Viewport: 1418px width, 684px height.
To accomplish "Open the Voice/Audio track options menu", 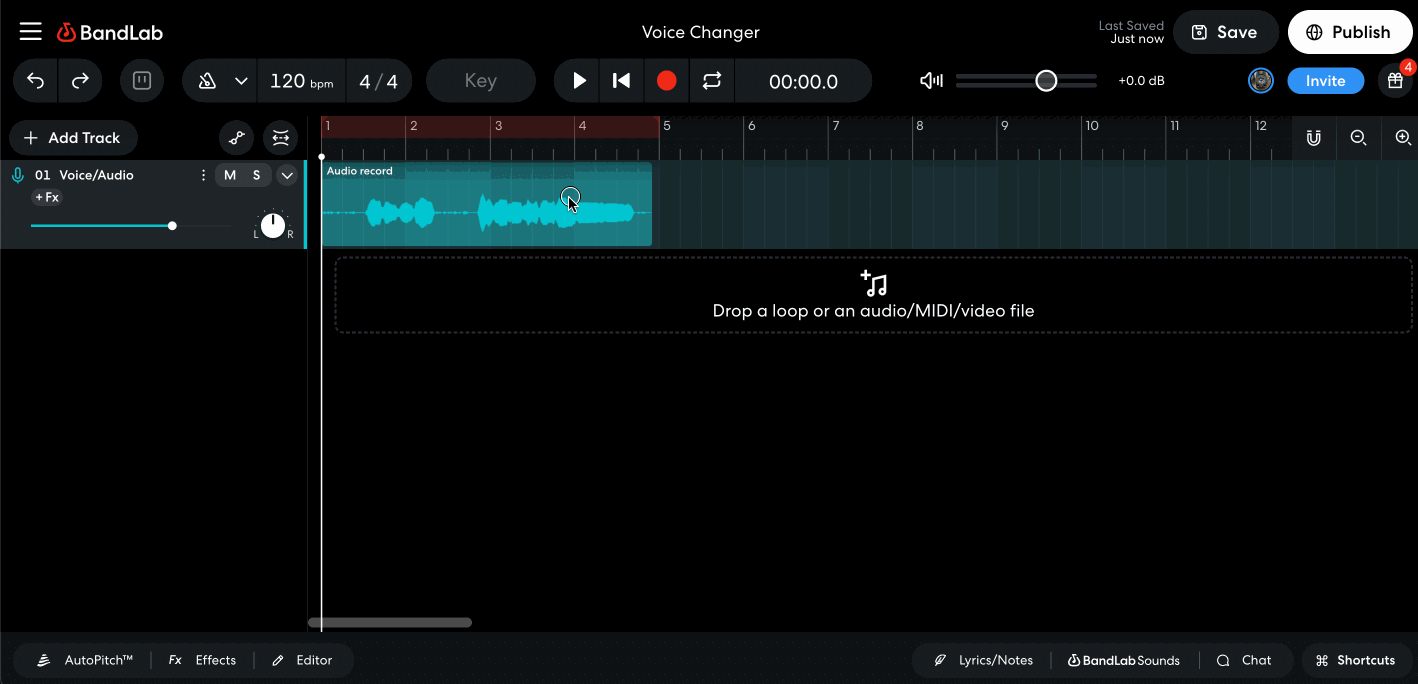I will [203, 175].
